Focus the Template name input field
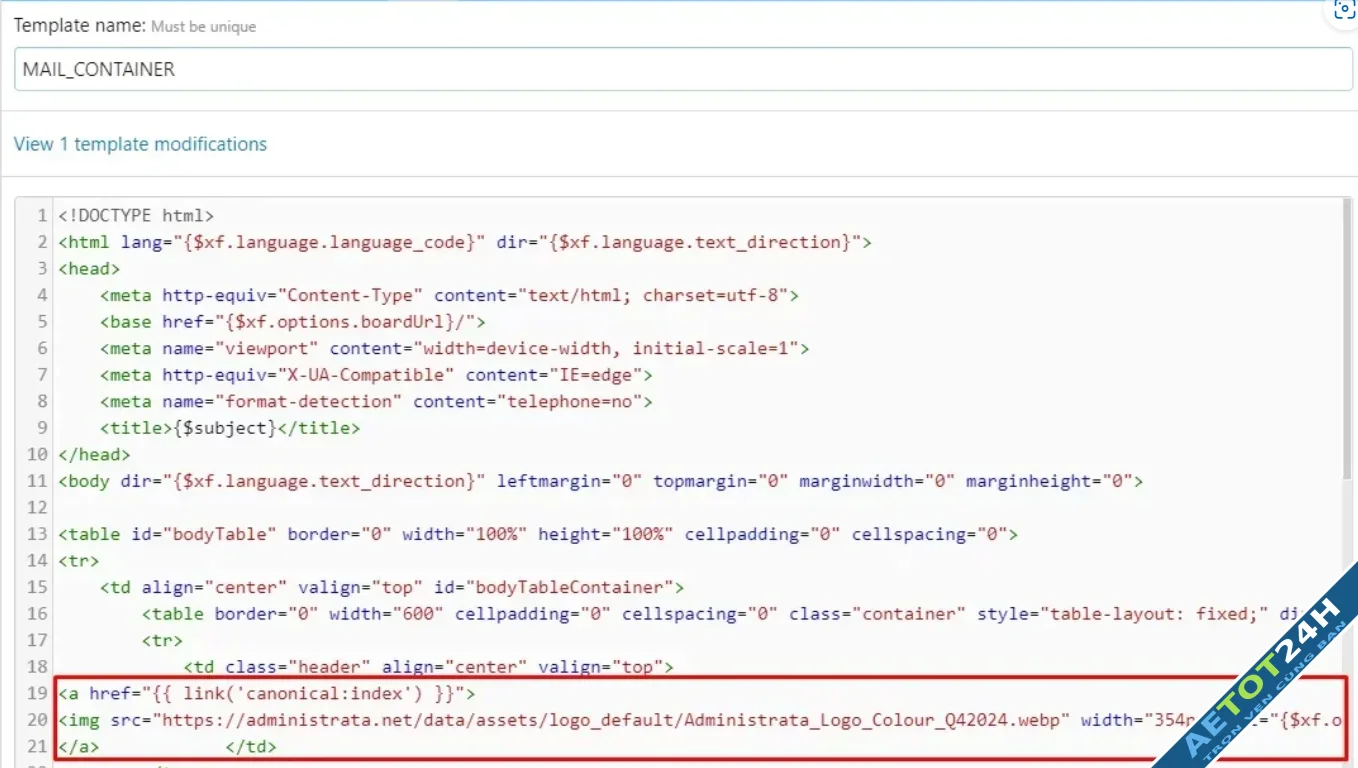 [683, 70]
